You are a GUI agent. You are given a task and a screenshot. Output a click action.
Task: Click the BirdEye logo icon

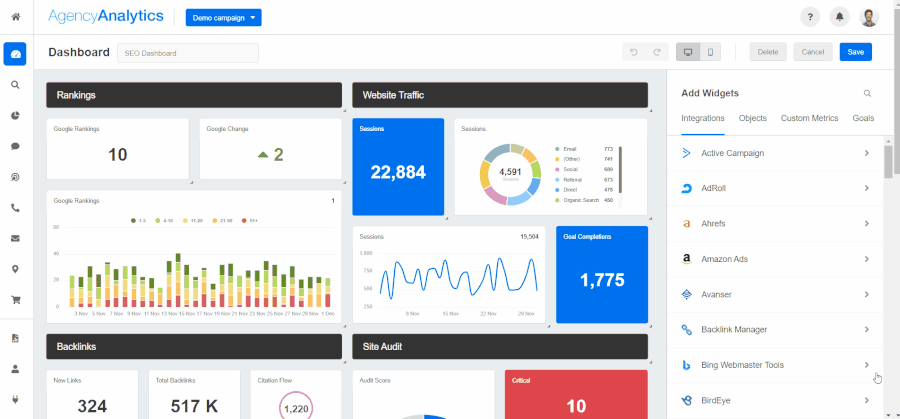(686, 401)
